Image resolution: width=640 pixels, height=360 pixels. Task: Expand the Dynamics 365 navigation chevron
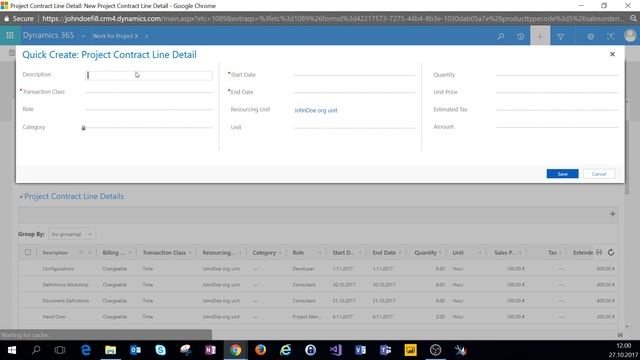click(83, 36)
